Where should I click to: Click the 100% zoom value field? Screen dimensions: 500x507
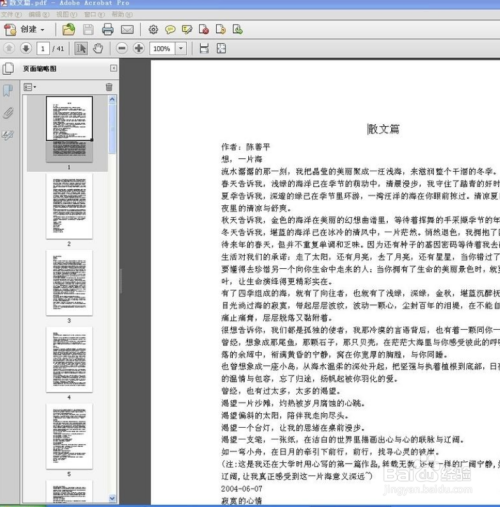tap(162, 49)
